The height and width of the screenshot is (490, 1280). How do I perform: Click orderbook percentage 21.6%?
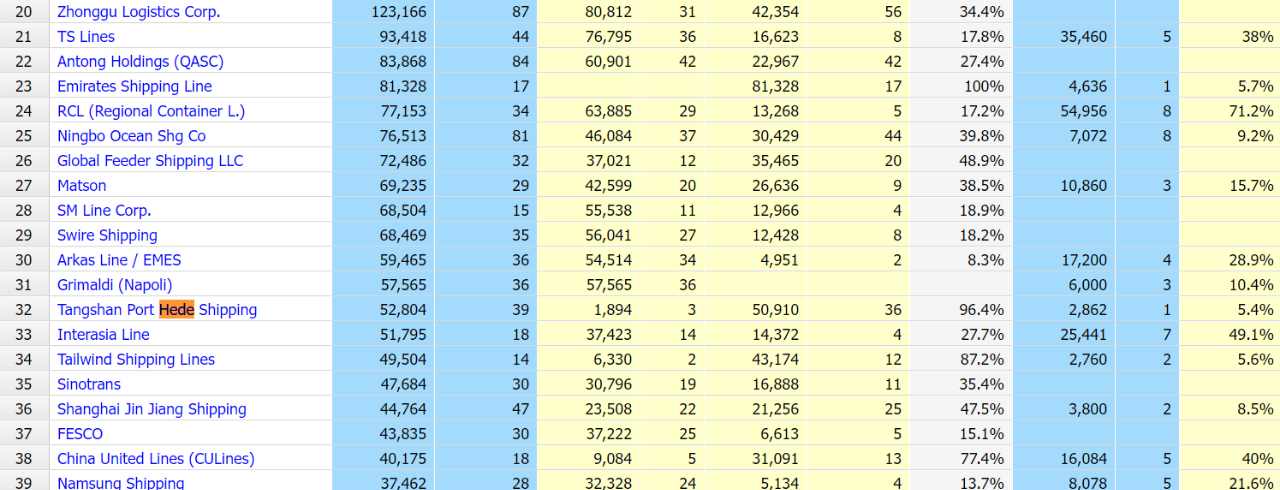coord(1251,483)
